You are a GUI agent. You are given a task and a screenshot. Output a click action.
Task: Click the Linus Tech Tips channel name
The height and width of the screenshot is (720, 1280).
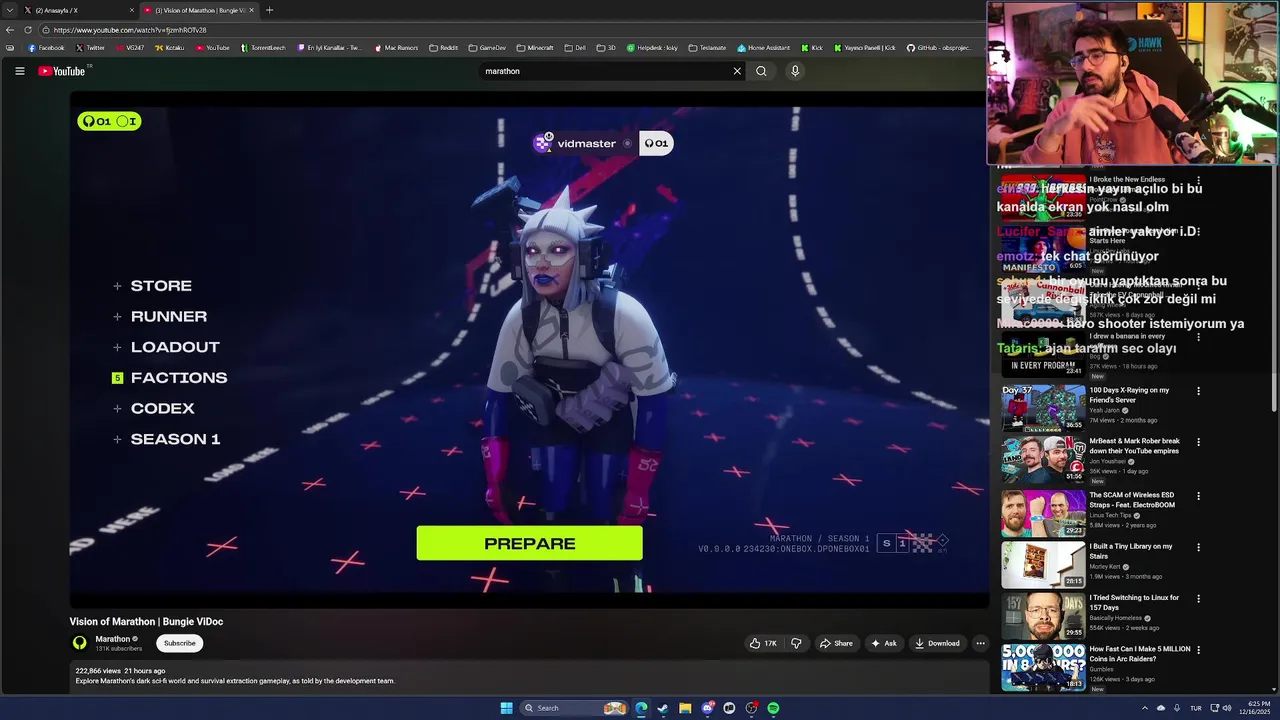click(x=1111, y=515)
